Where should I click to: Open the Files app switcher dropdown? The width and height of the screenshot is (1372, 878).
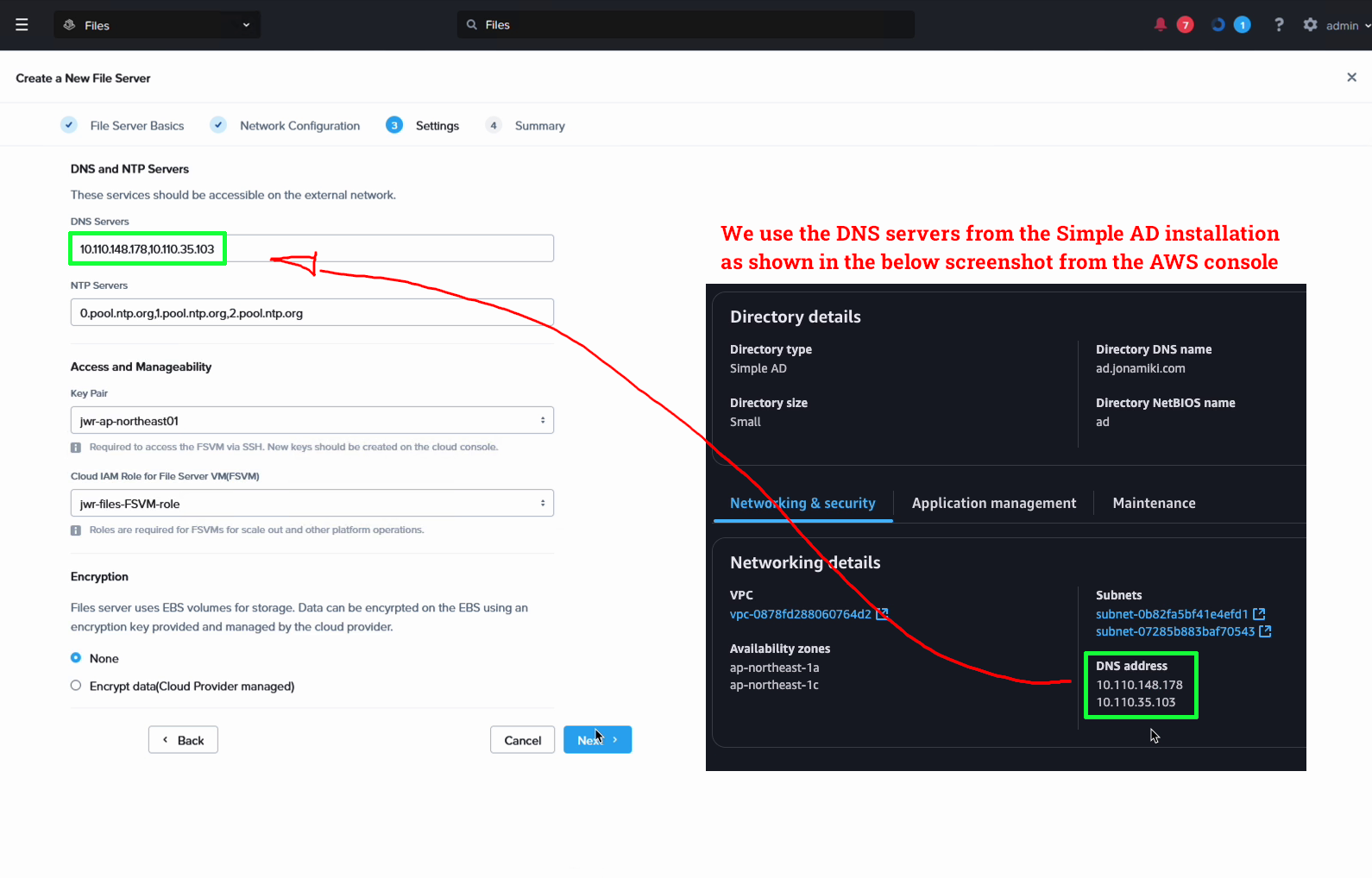[157, 25]
